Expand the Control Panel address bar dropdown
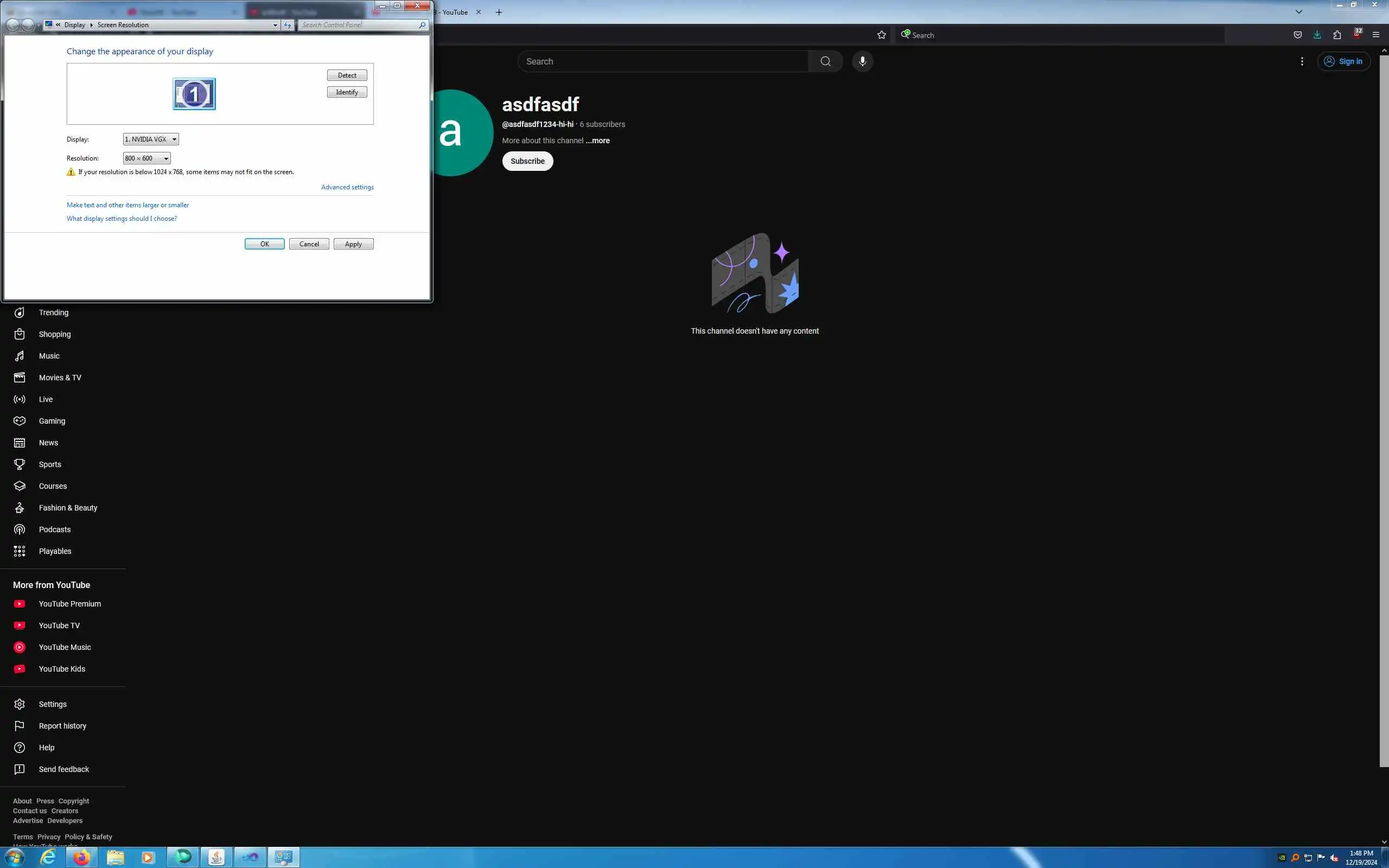The image size is (1389, 868). [275, 25]
